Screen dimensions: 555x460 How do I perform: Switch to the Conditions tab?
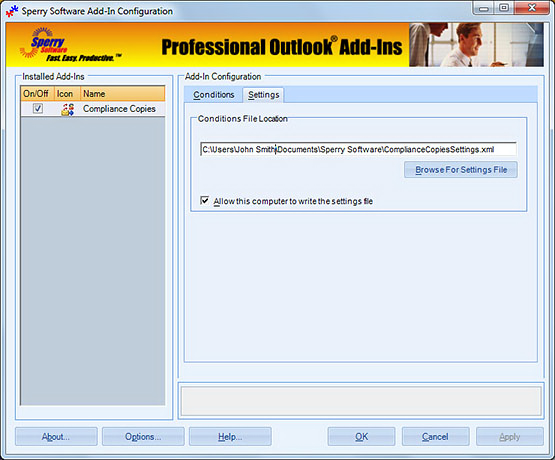[213, 95]
